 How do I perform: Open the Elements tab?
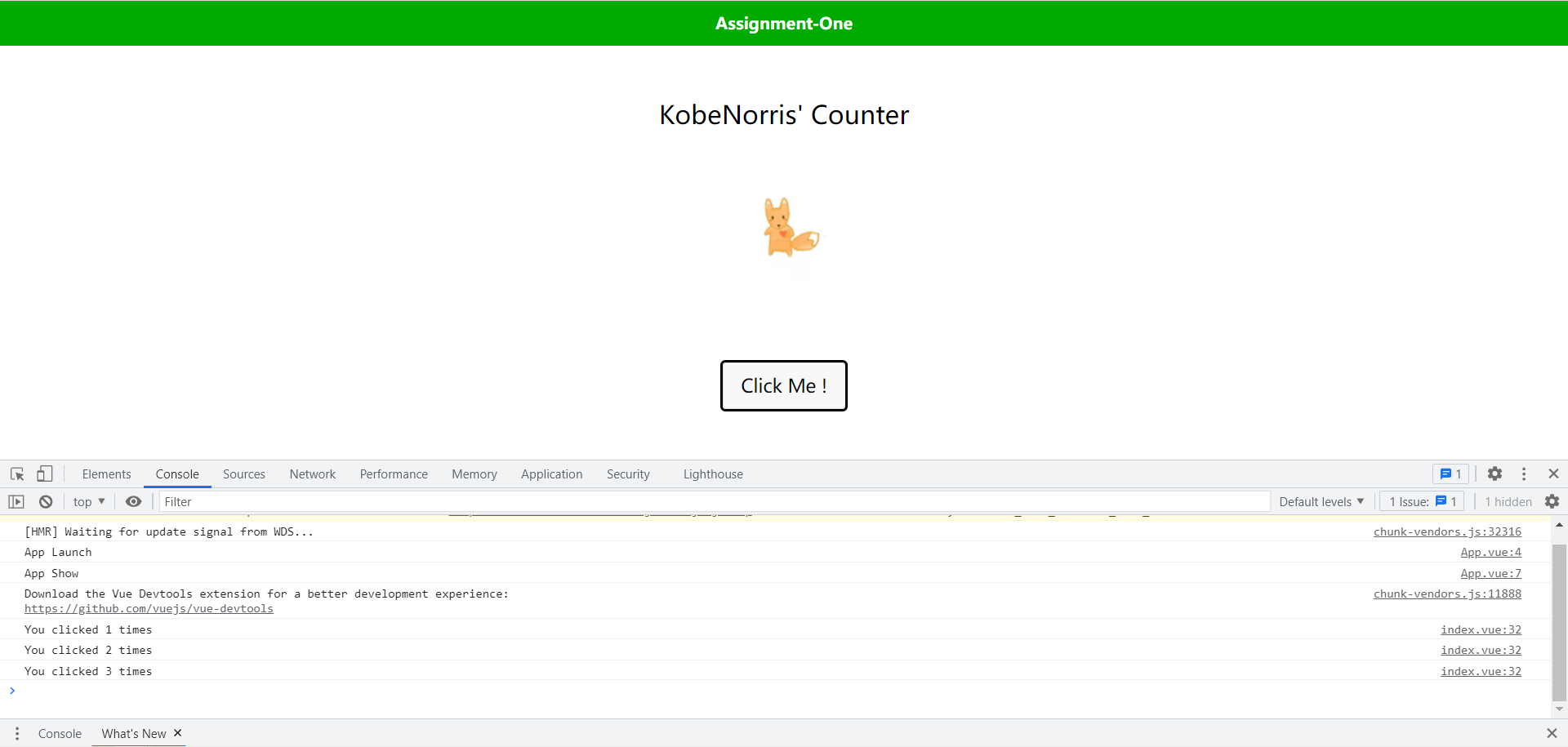106,474
